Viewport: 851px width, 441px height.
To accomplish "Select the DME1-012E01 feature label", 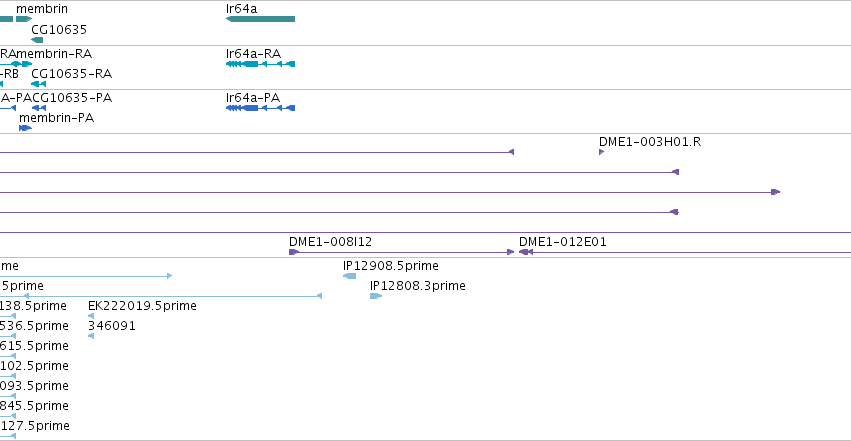I will pos(562,241).
